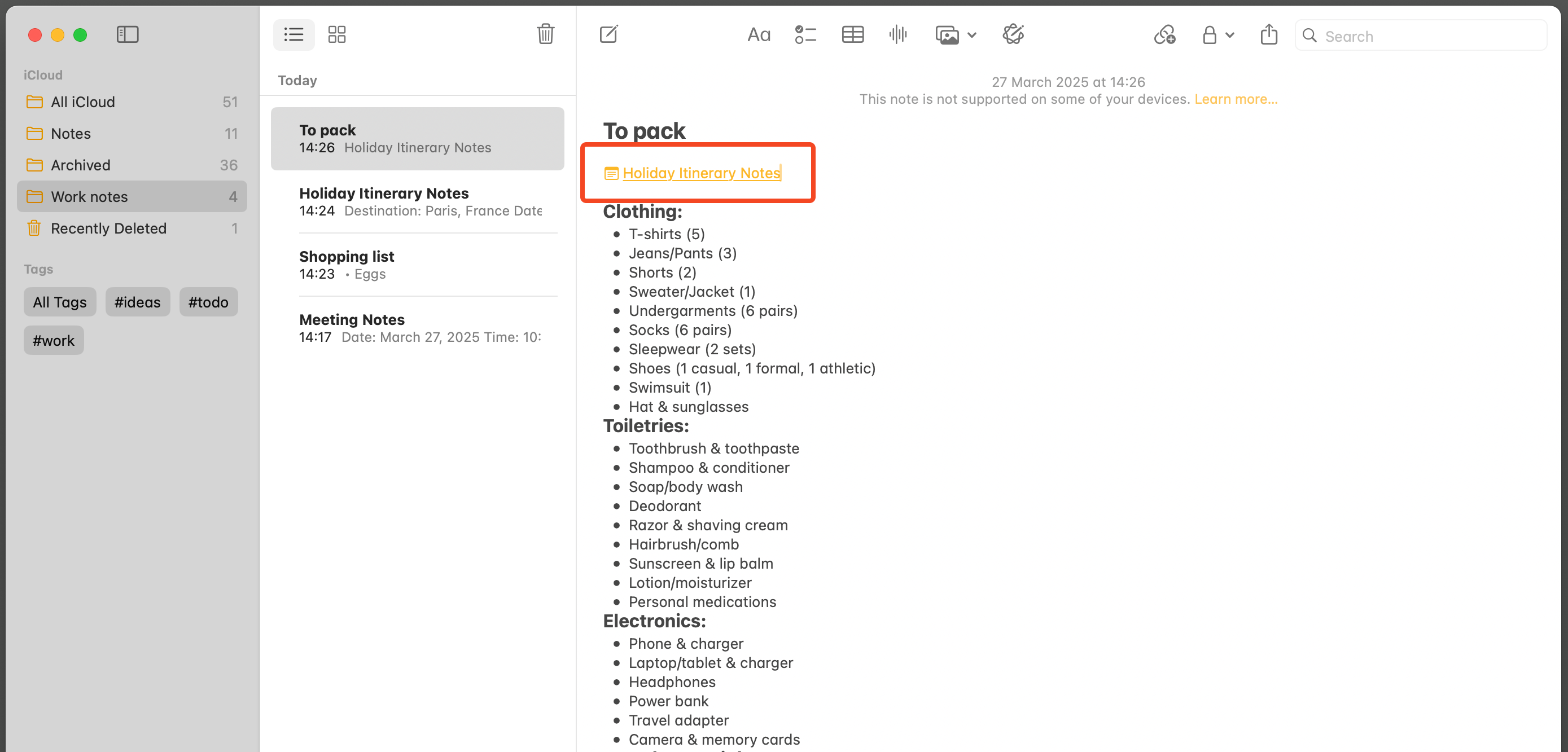Open the Shopping list note
This screenshot has width=1568, height=752.
418,265
